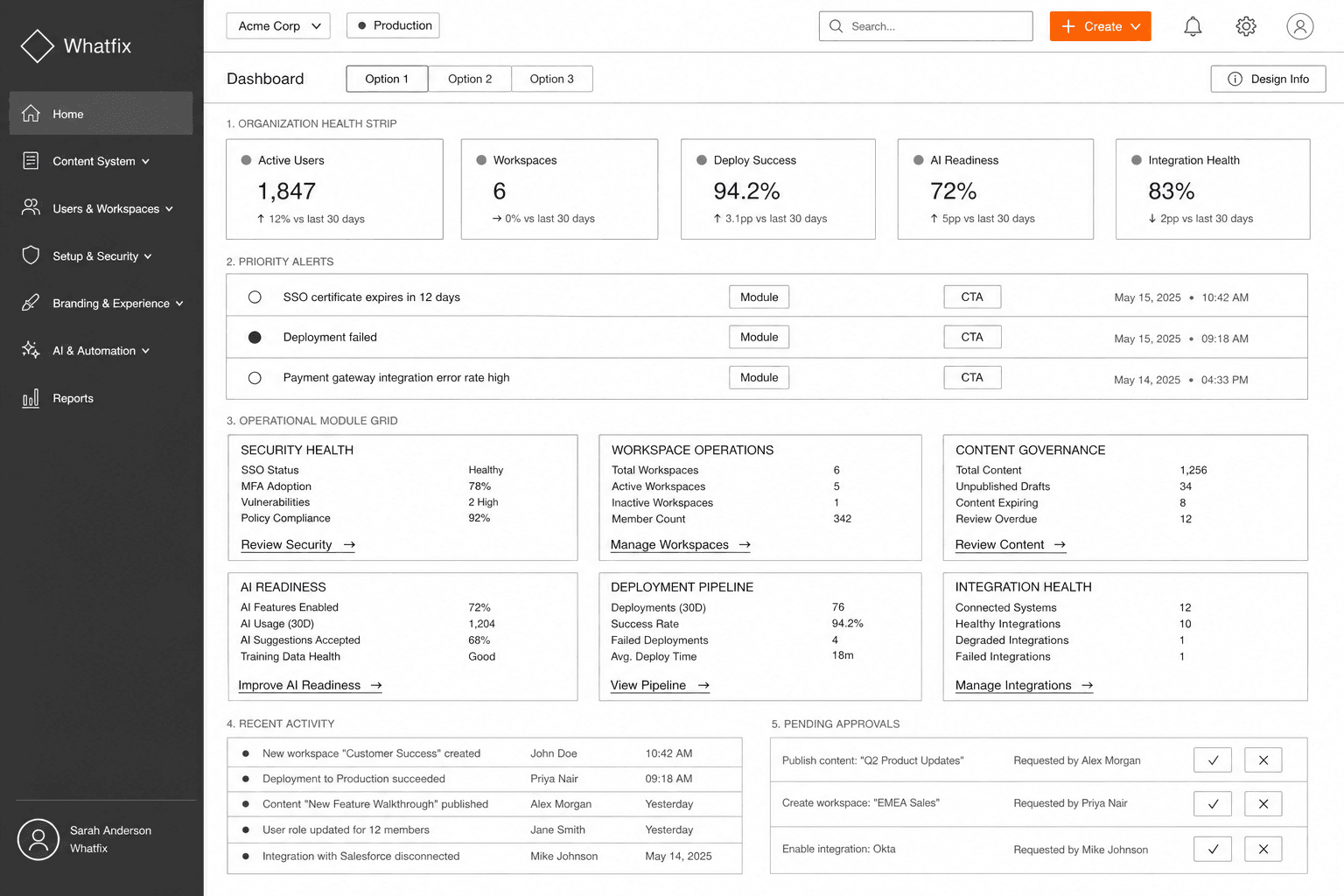
Task: Expand Content System chevron
Action: 146,161
